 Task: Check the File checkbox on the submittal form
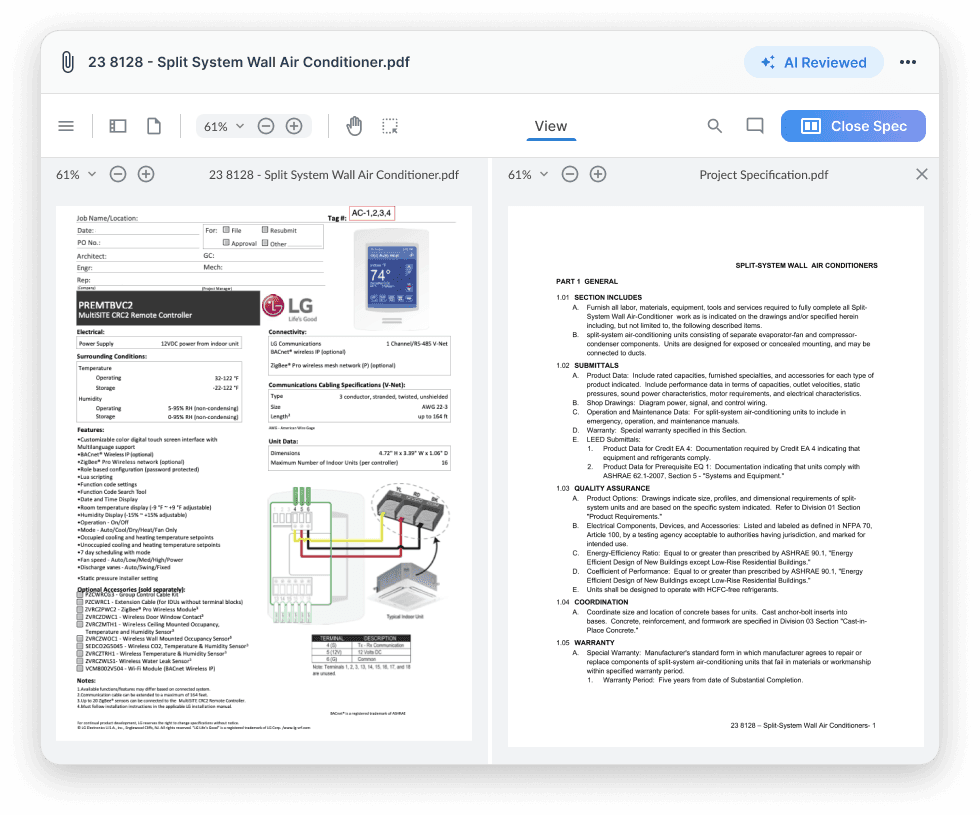click(x=225, y=230)
